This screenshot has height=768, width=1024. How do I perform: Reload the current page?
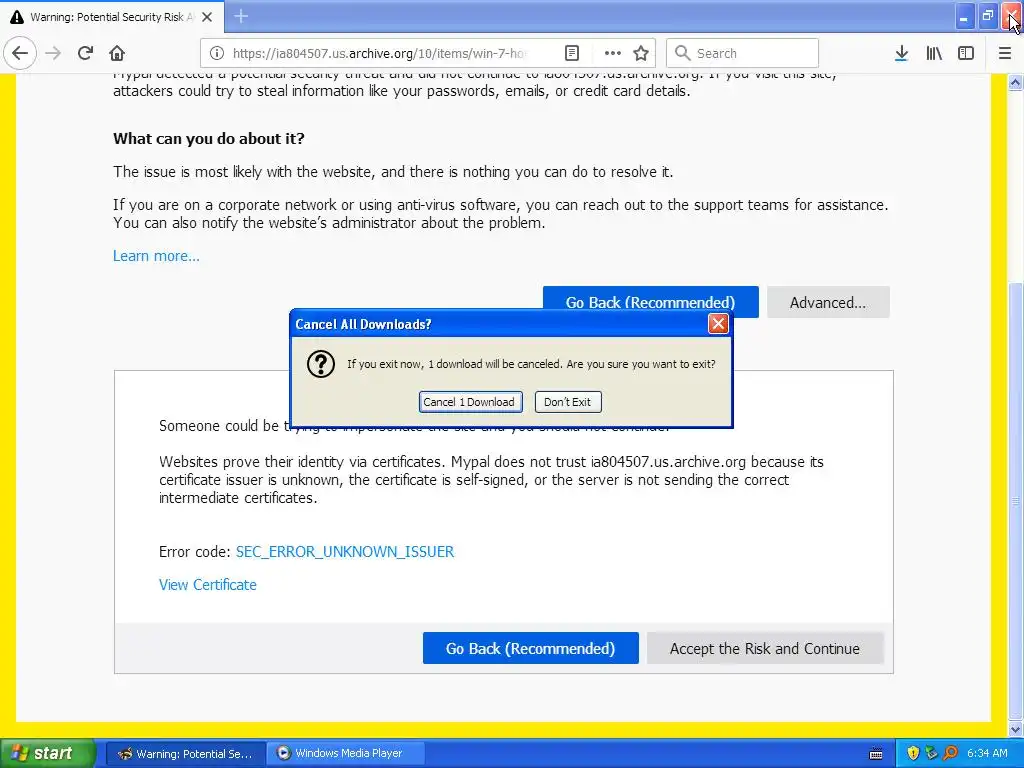85,53
